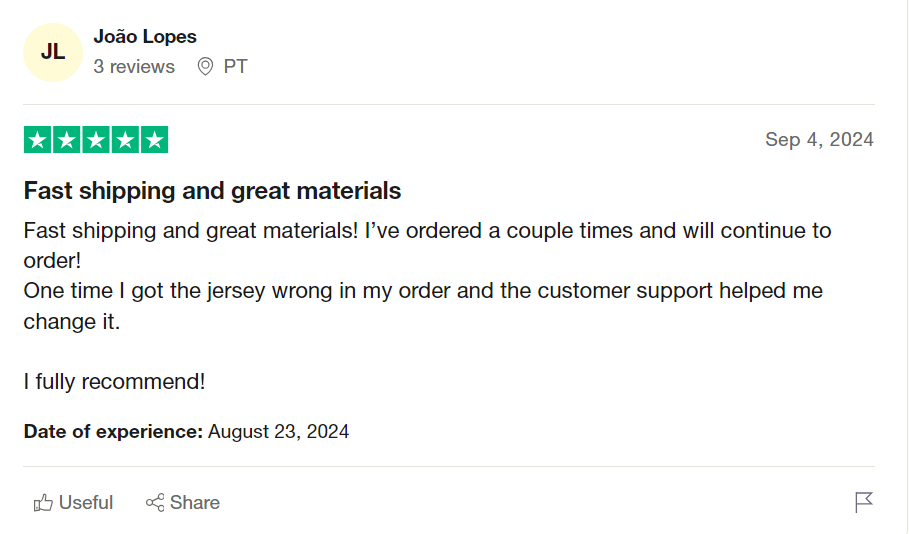909x534 pixels.
Task: Mark review as Useful
Action: [x=73, y=503]
